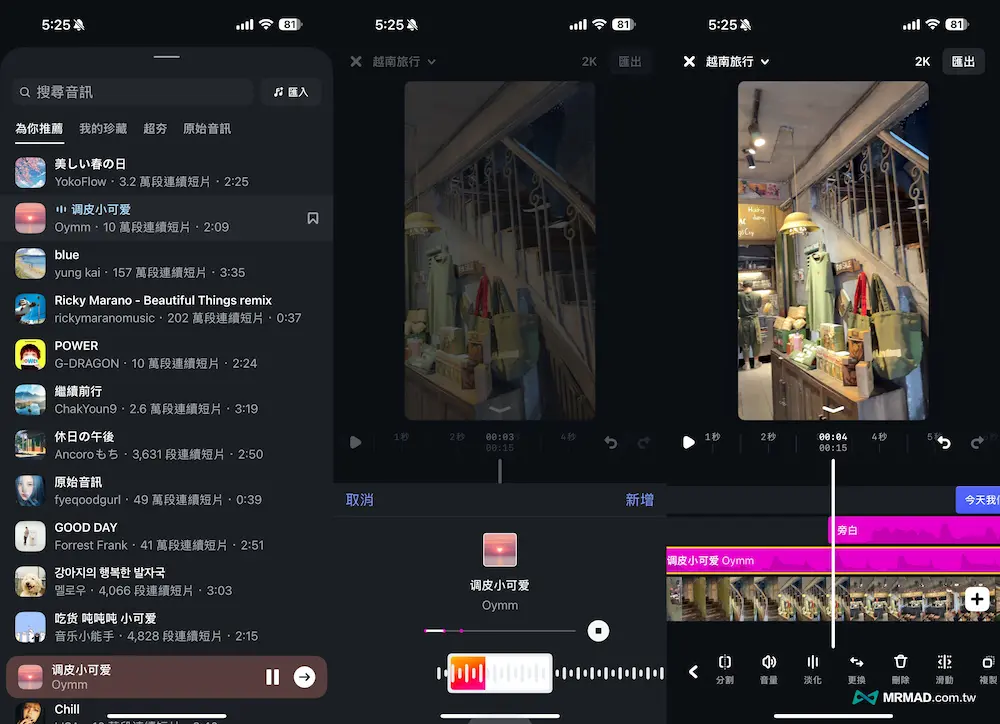Screen dimensions: 1000x724
Task: Stop the audio preview playback
Action: [597, 630]
